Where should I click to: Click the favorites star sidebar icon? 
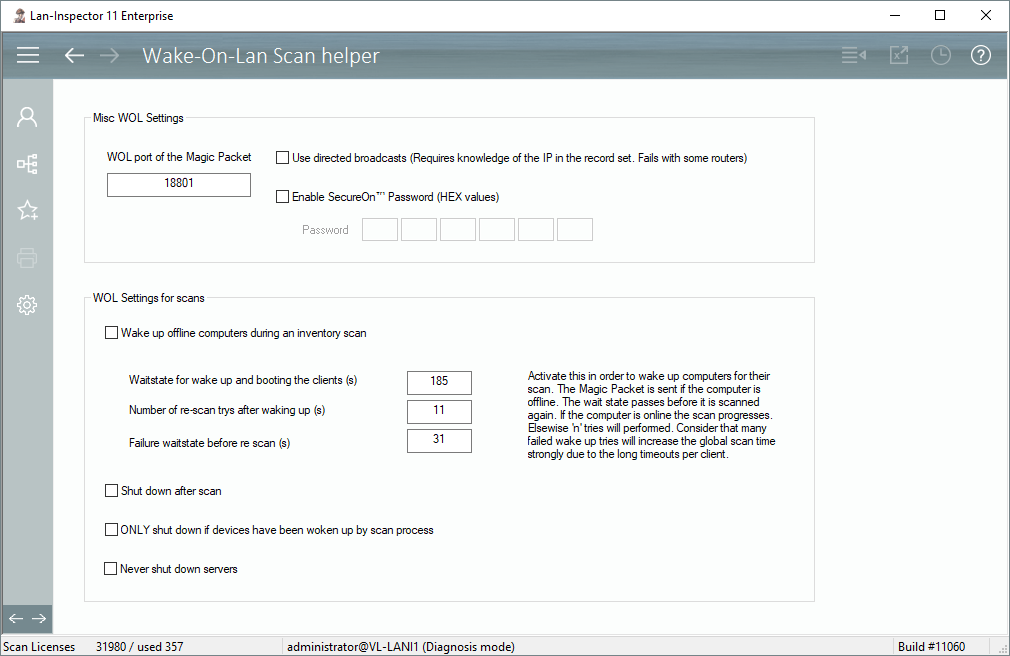(x=27, y=210)
